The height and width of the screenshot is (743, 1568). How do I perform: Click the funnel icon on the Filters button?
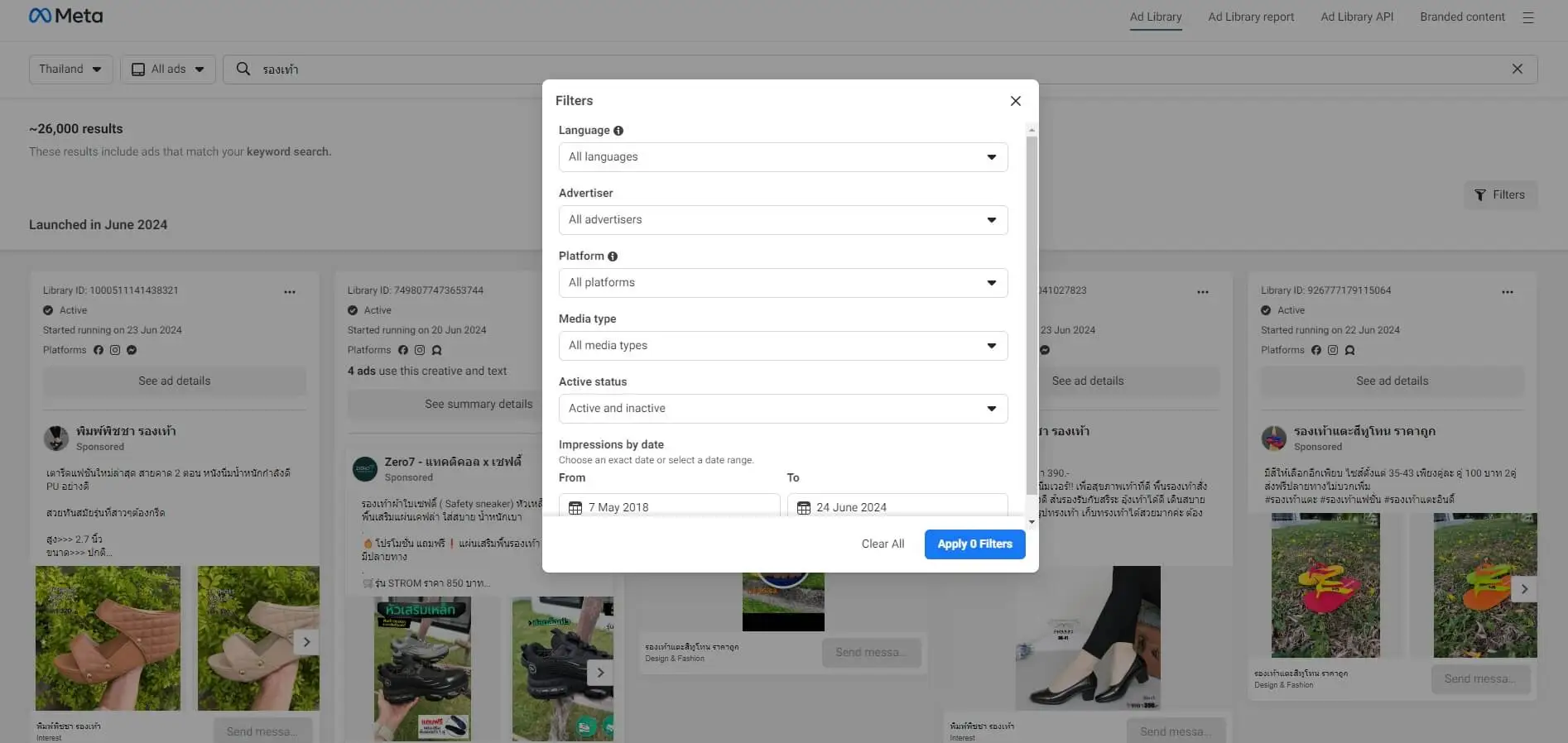click(x=1480, y=195)
